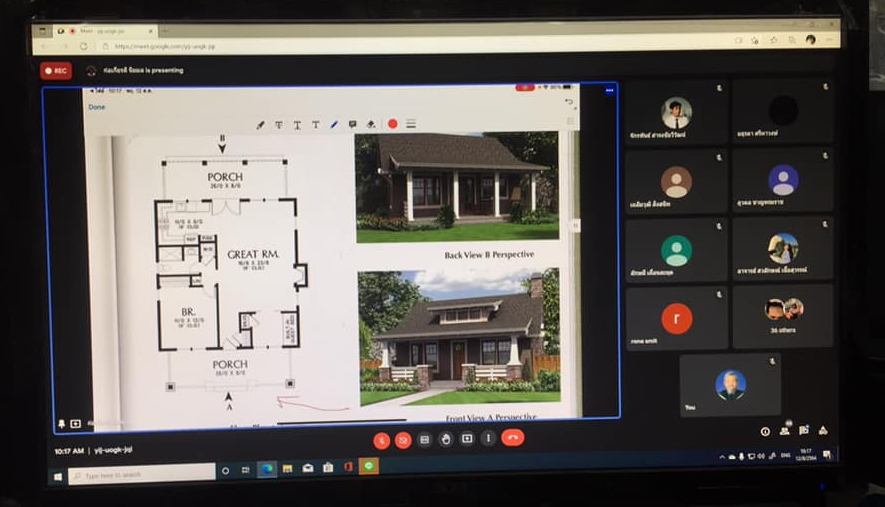Viewport: 885px width, 507px height.
Task: Toggle the camera on or off
Action: tap(403, 440)
